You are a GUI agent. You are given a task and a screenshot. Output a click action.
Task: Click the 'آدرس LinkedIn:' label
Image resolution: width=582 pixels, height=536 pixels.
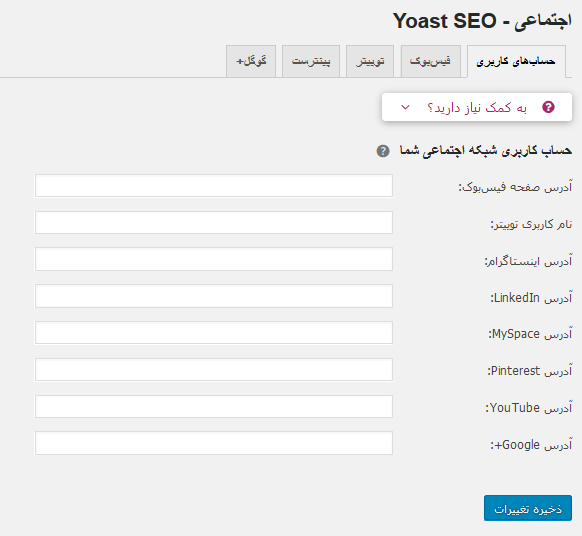(x=532, y=298)
